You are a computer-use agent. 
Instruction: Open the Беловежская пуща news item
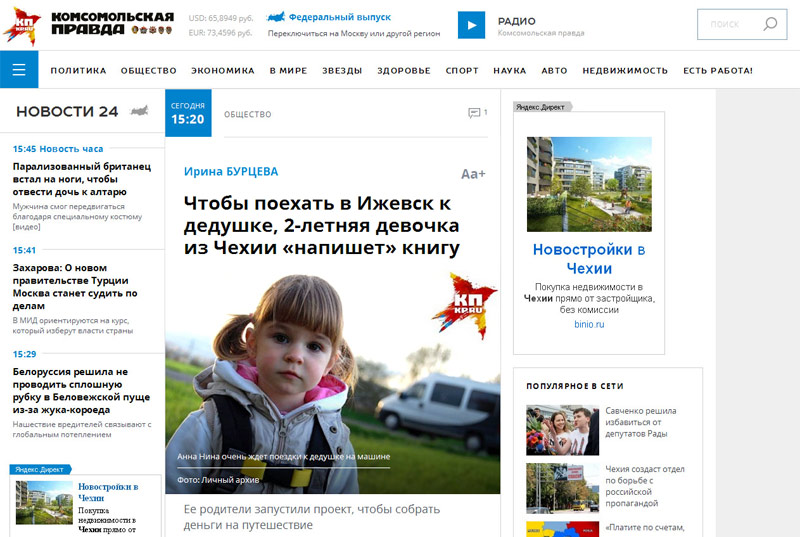tap(82, 391)
